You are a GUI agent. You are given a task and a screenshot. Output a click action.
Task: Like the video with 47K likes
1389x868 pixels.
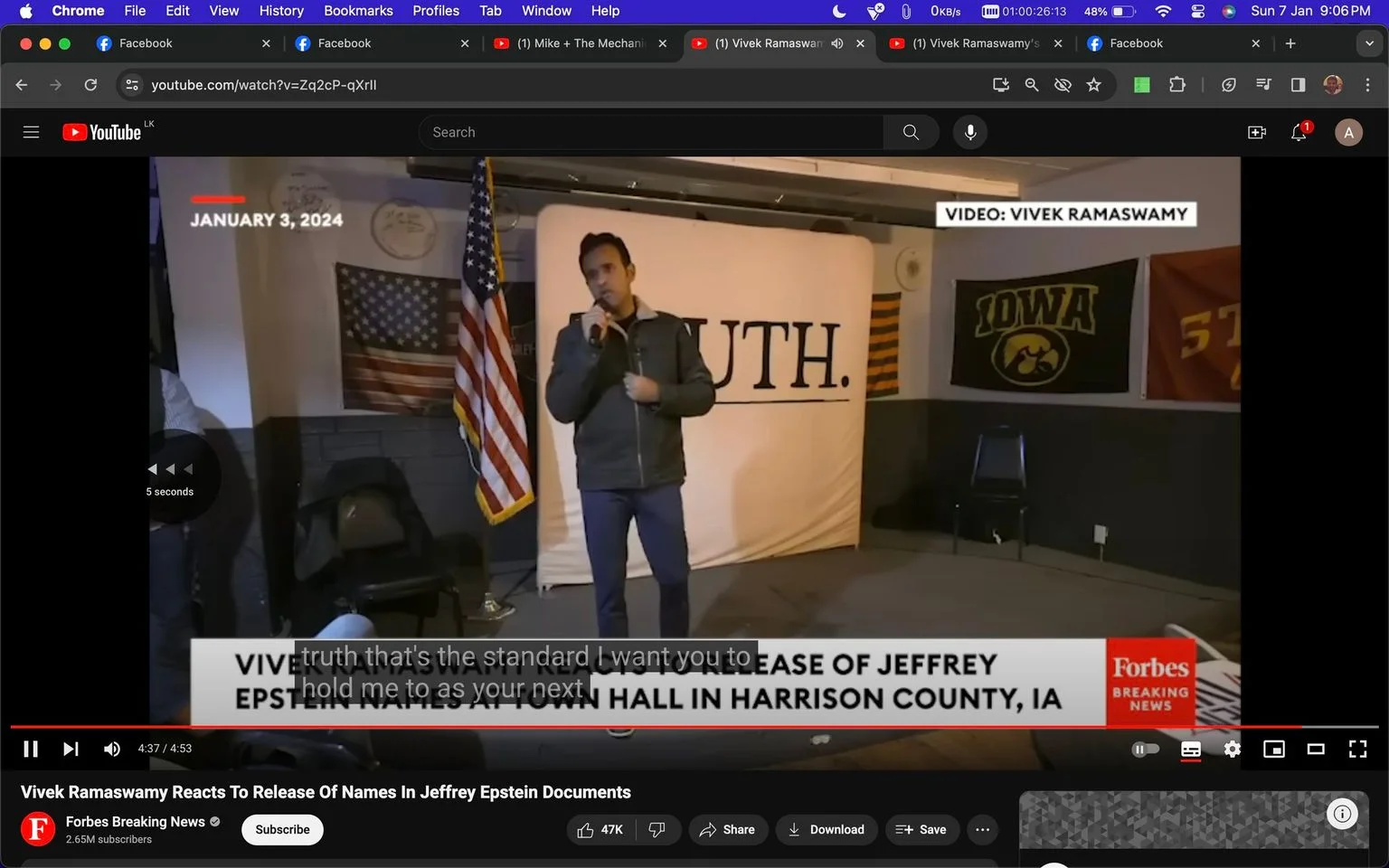click(600, 829)
